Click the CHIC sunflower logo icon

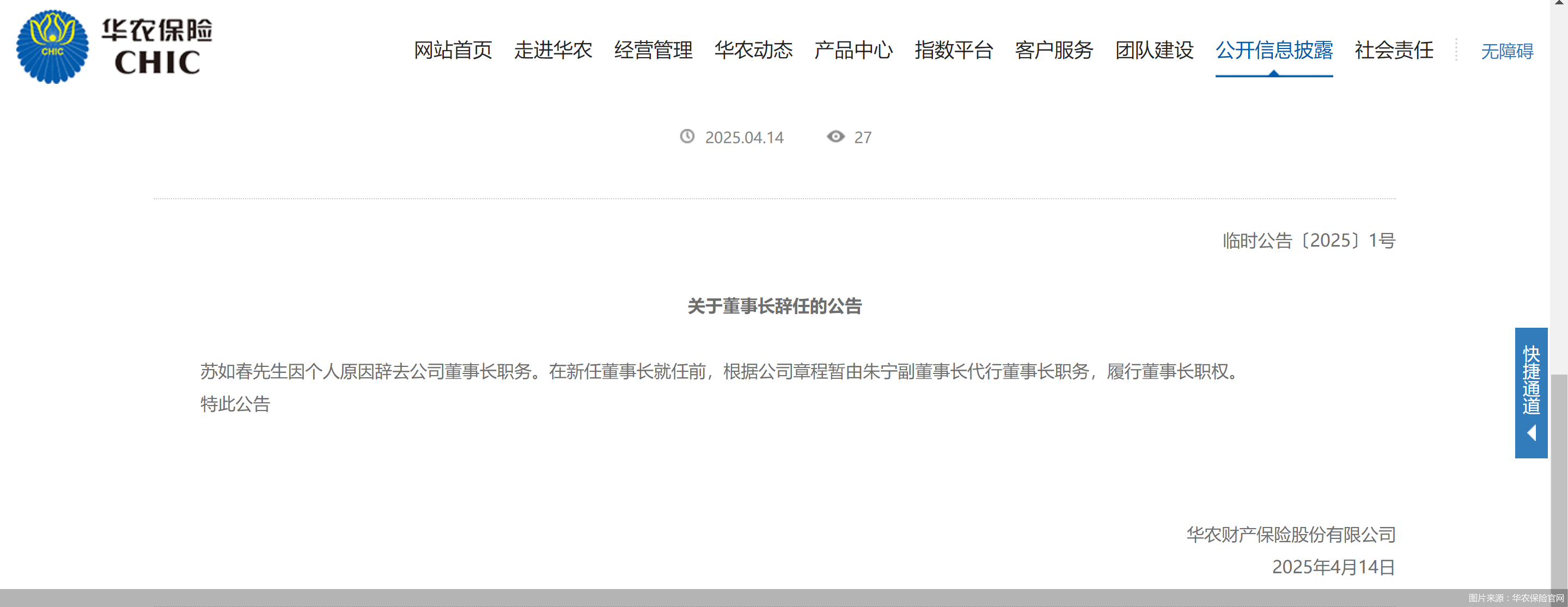click(x=52, y=47)
